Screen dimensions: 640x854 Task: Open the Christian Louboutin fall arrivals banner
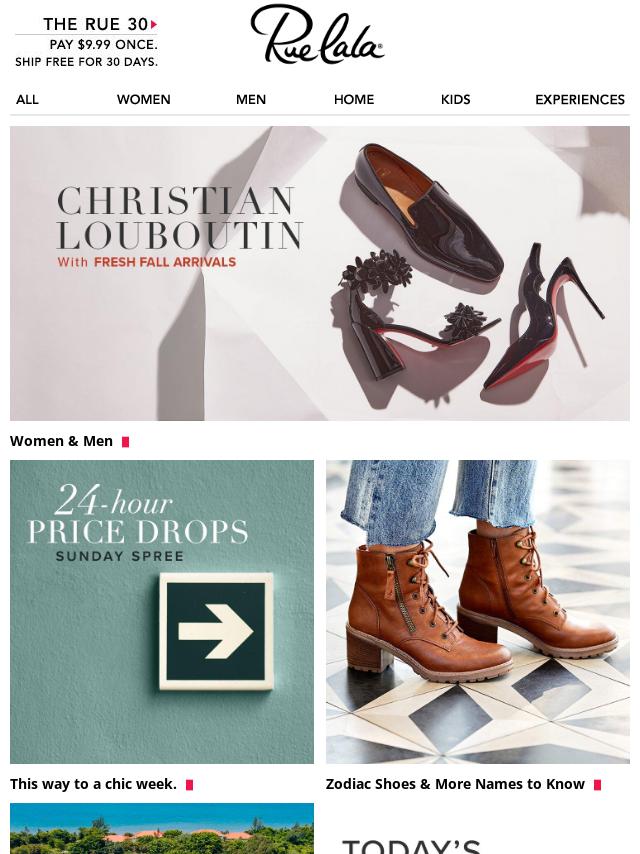(320, 273)
